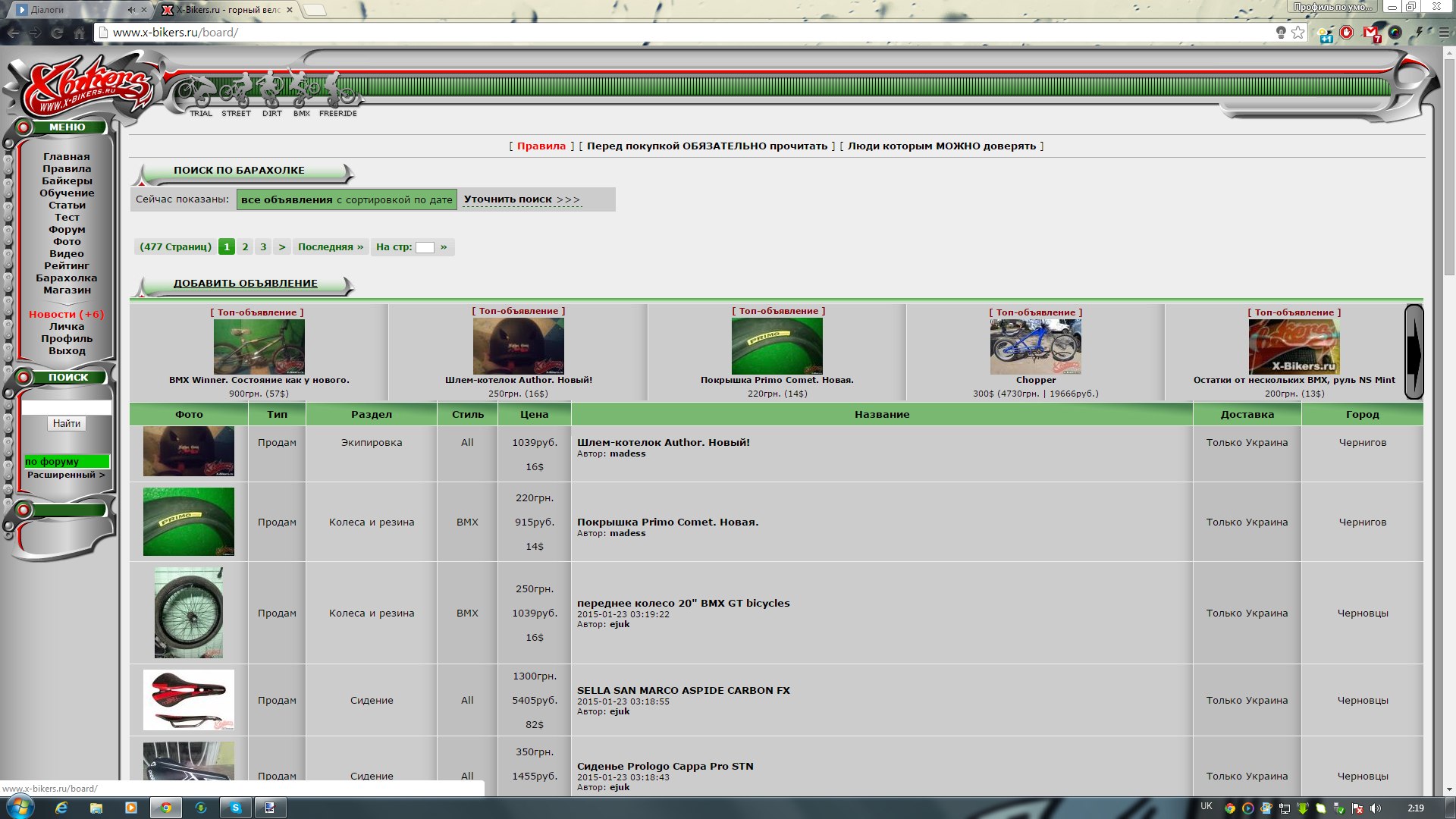The width and height of the screenshot is (1456, 819).
Task: Launch Internet Explorer from taskbar
Action: tap(61, 808)
